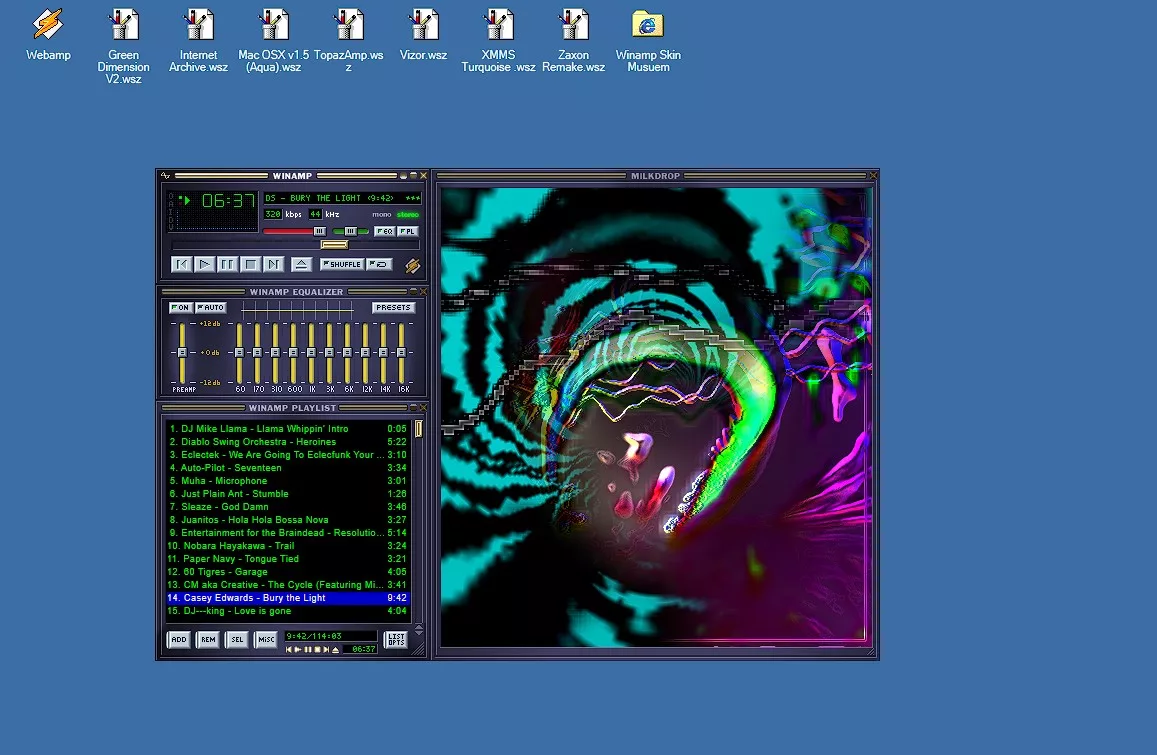Pause playback in Winamp main window
This screenshot has height=755, width=1157.
[227, 263]
